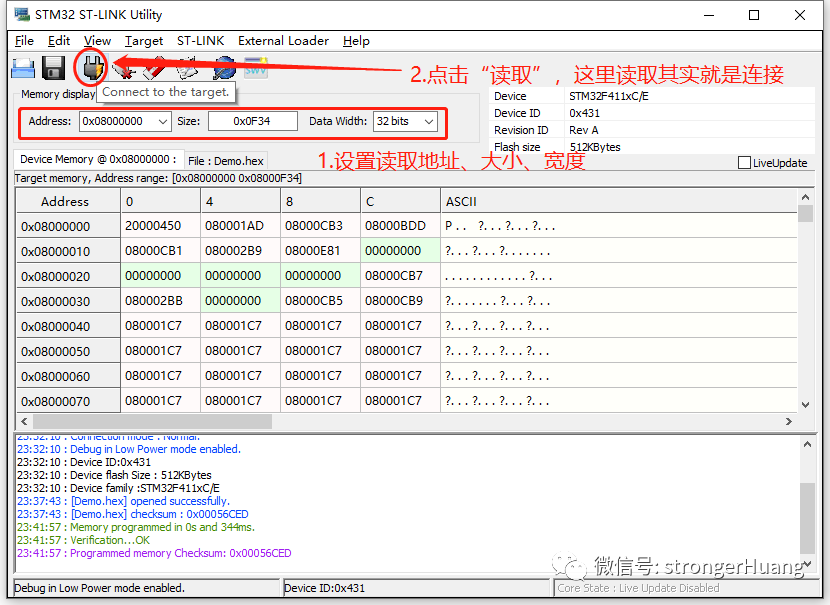Viewport: 830px width, 605px height.
Task: Click the Revision ID value Rev A
Action: [583, 130]
